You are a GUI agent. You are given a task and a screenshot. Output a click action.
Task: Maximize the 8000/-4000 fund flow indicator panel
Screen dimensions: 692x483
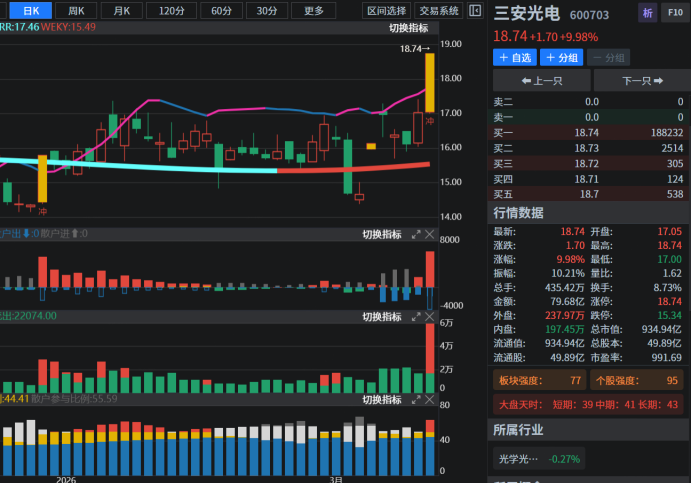coord(416,234)
